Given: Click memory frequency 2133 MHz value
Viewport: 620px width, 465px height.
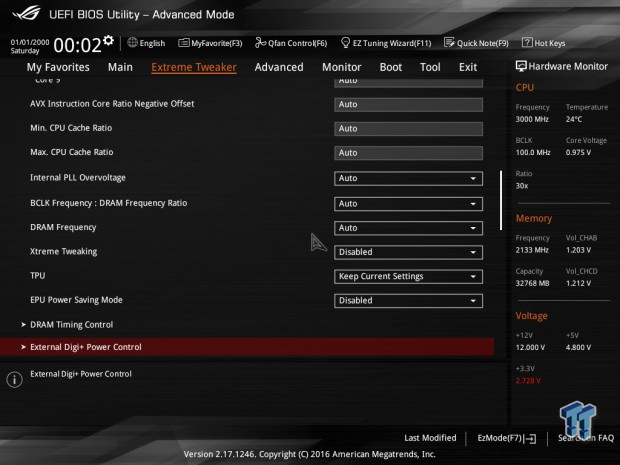Looking at the screenshot, I should [532, 250].
